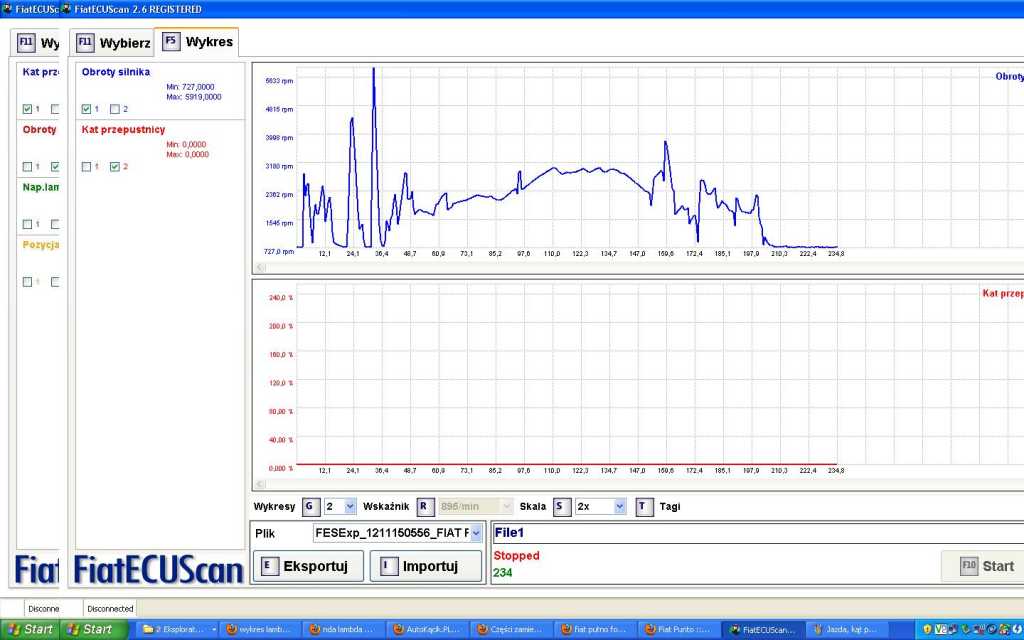Switch to the 'wykres lamb...' Firefox taskbar window
1024x640 pixels.
(258, 629)
